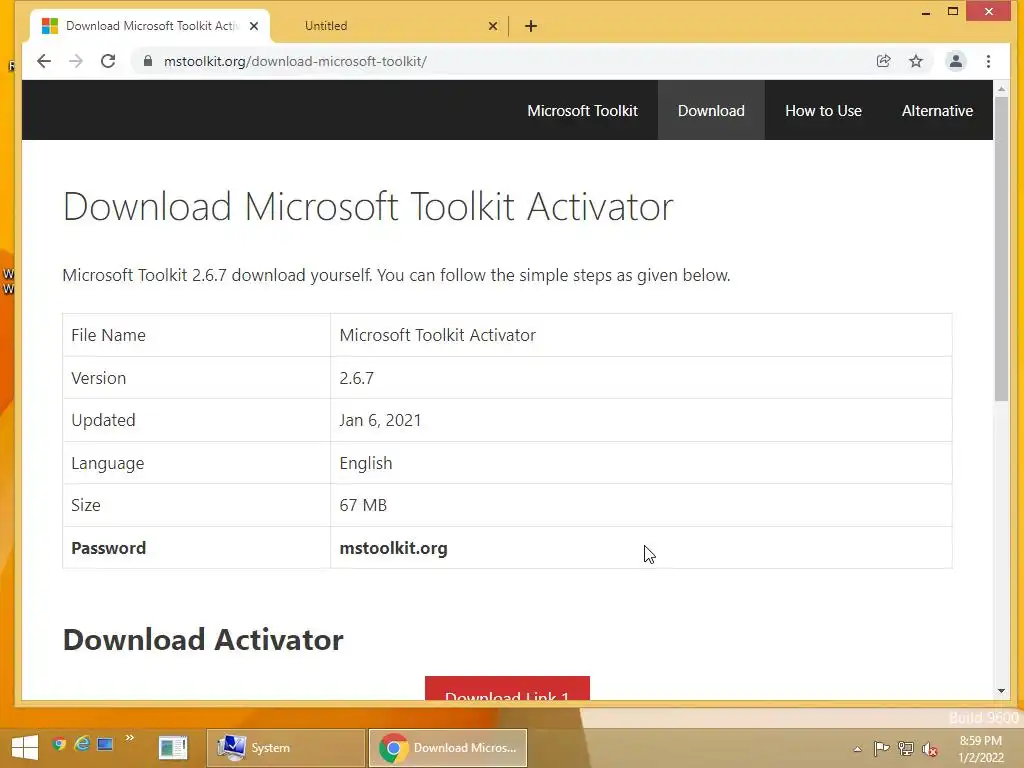Select the Download Microsoft Toolkit tab
The image size is (1024, 768).
pyautogui.click(x=150, y=26)
